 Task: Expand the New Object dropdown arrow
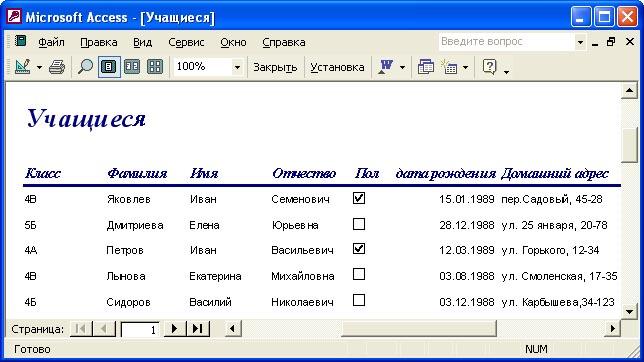(465, 67)
